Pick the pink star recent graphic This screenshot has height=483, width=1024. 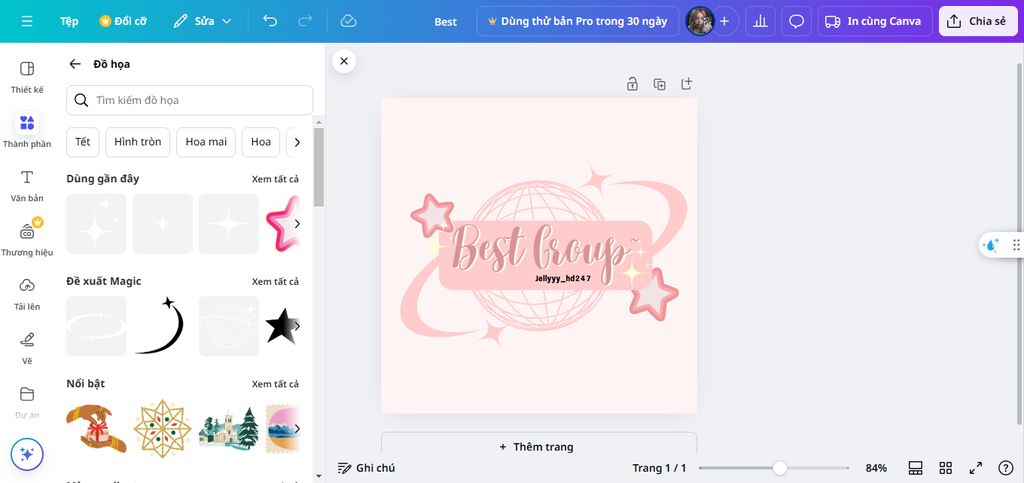tap(281, 223)
